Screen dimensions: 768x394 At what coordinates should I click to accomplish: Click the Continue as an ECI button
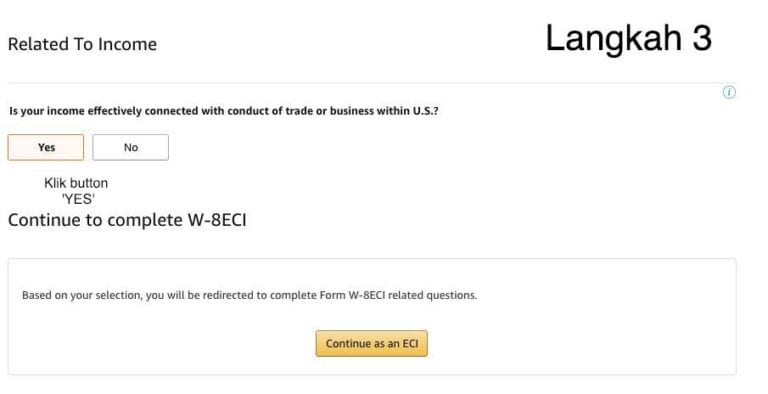(372, 344)
